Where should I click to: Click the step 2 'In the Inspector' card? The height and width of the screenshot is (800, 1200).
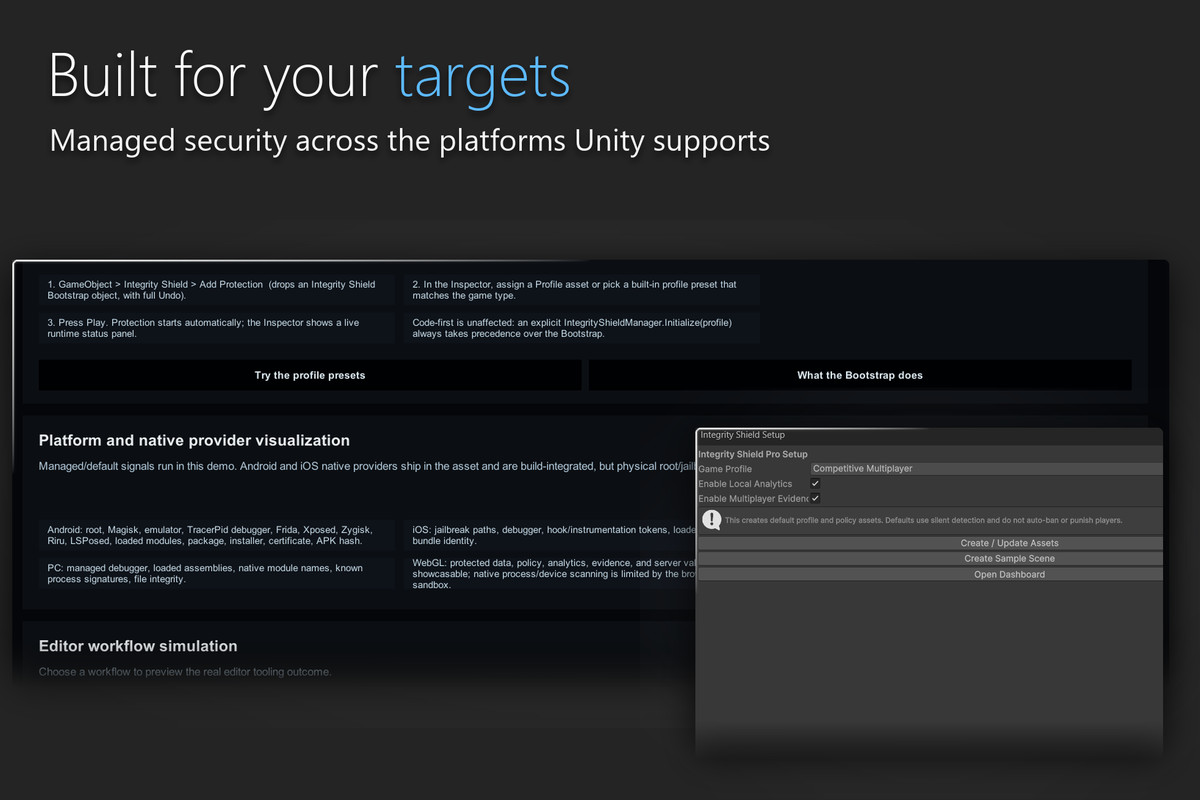coord(581,290)
